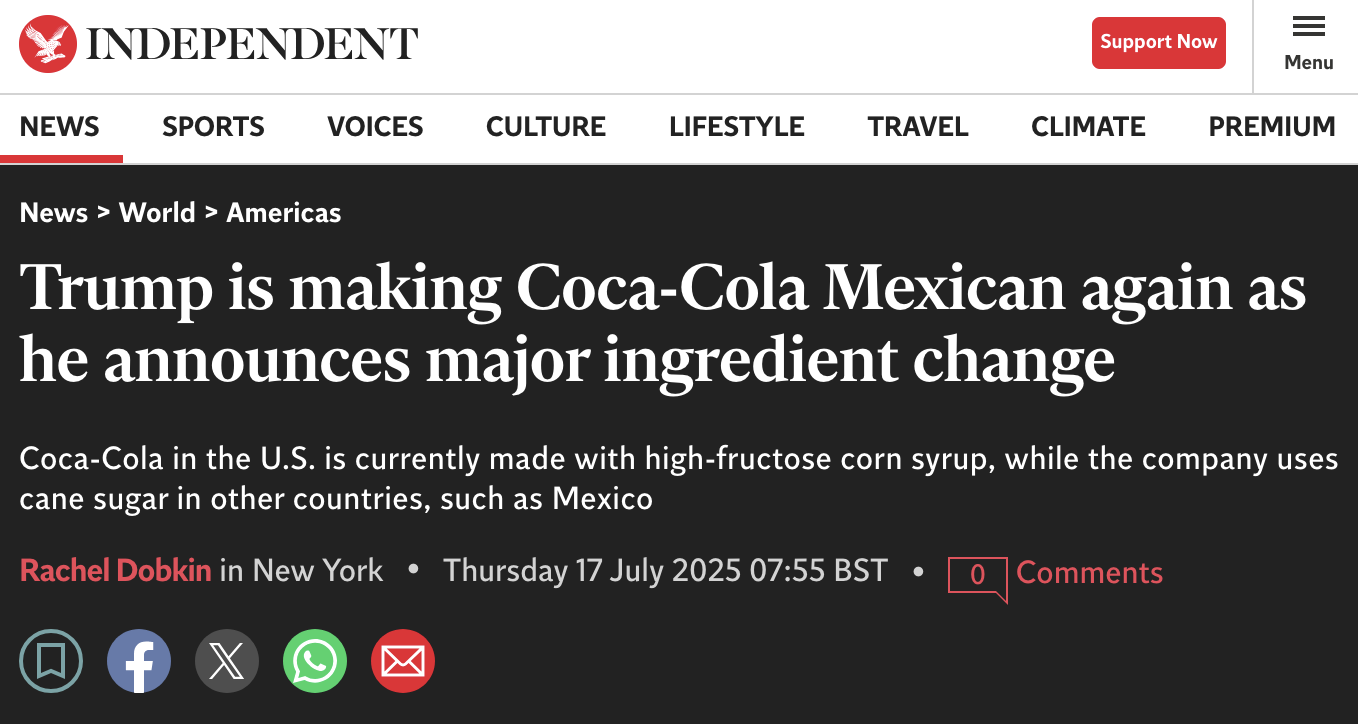The width and height of the screenshot is (1358, 724).
Task: Switch to the CULTURE tab
Action: click(546, 127)
